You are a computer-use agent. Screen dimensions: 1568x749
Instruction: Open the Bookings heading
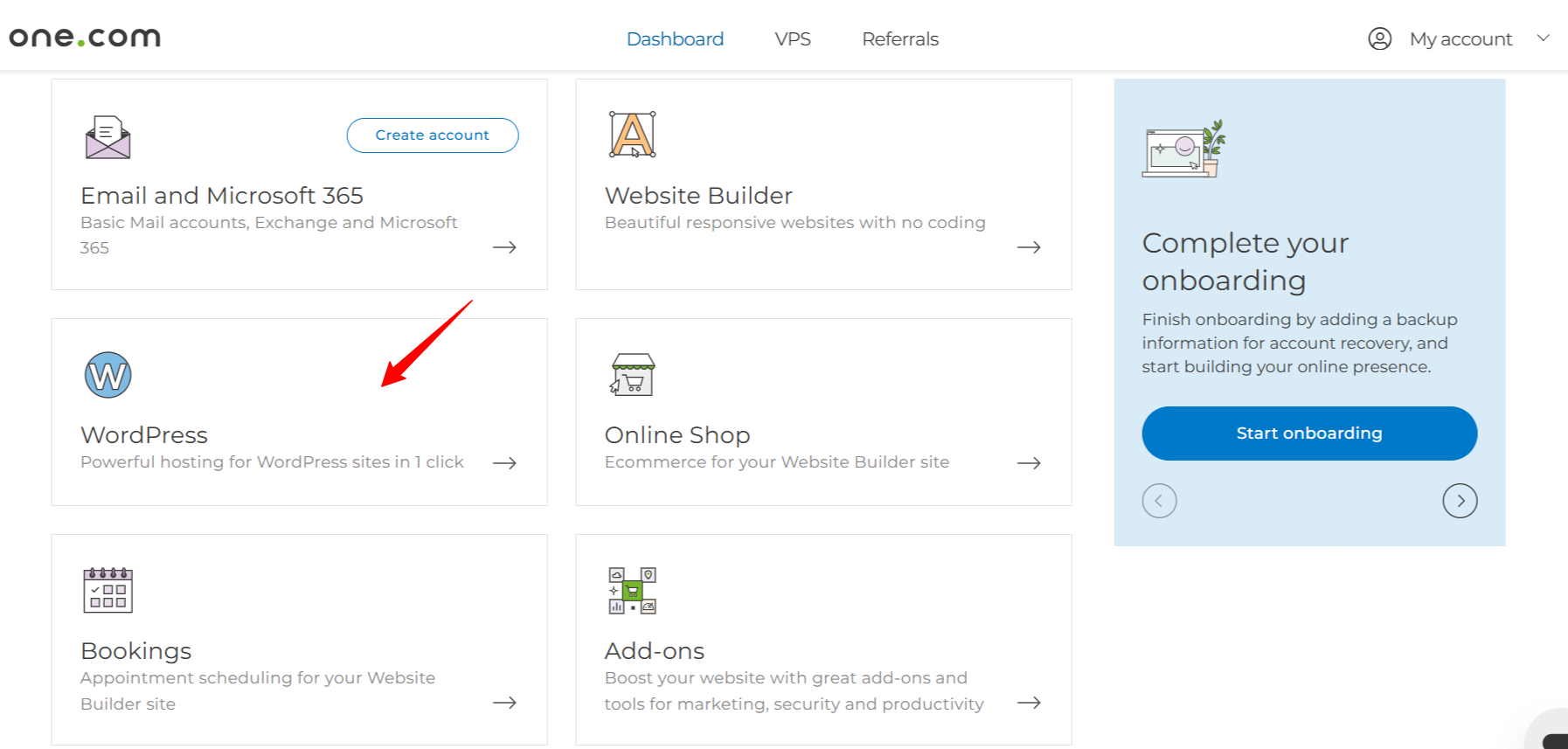(x=135, y=650)
